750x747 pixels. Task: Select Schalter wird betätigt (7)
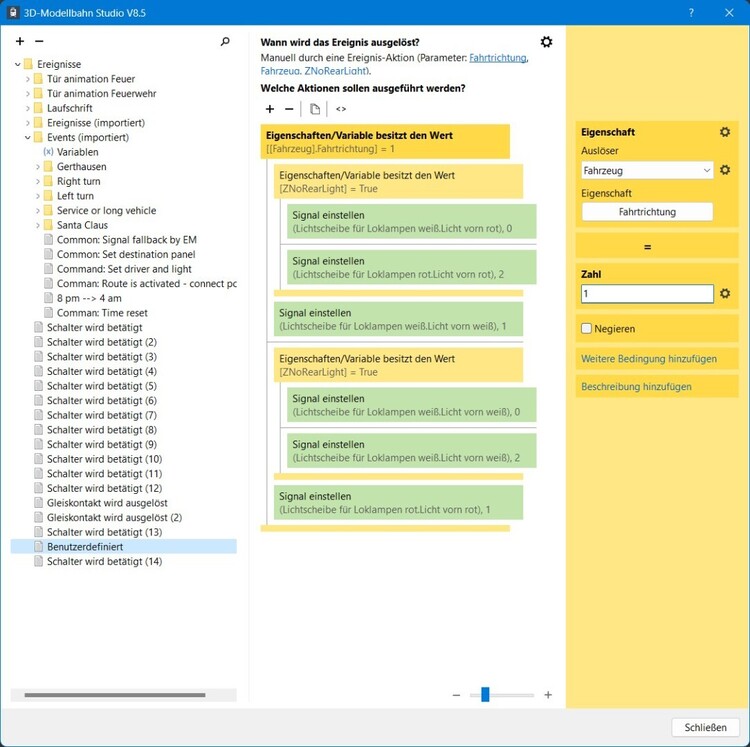(101, 415)
